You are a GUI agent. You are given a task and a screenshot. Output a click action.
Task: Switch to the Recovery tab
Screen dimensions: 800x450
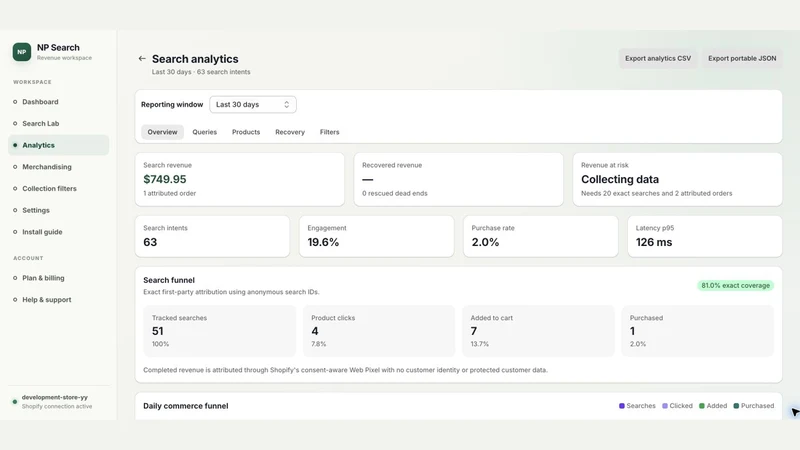tap(290, 132)
